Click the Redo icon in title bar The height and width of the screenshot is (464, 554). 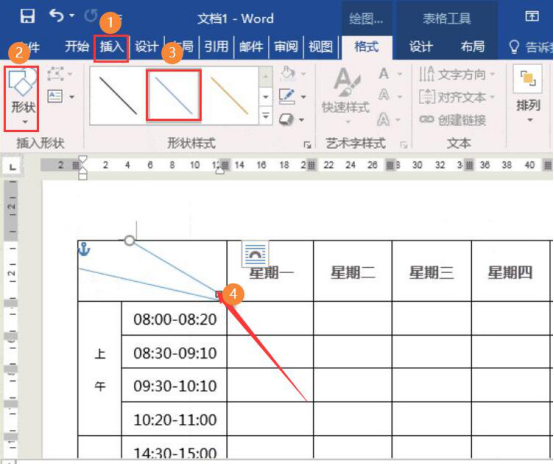[x=91, y=16]
